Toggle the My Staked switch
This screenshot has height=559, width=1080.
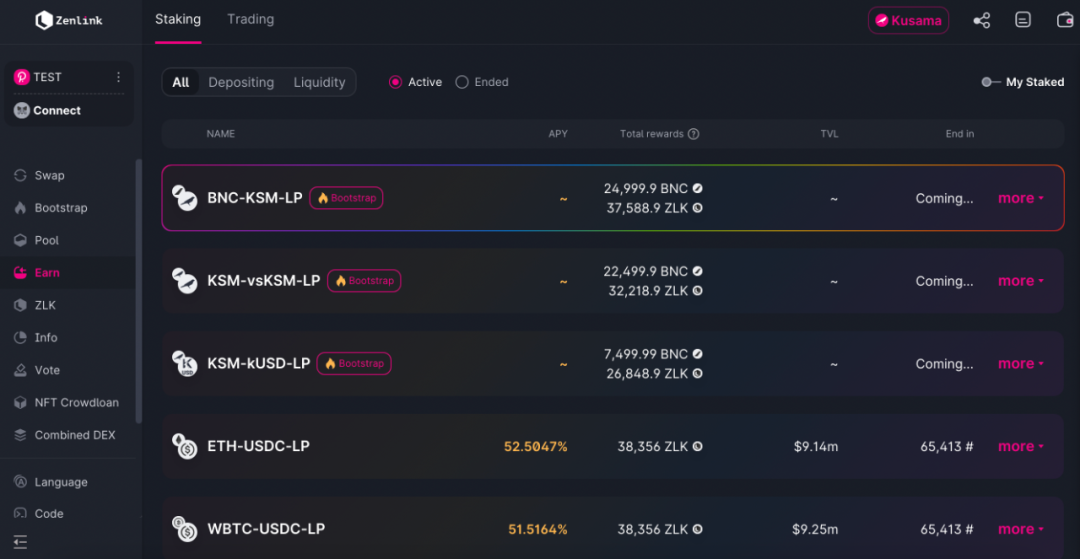990,82
